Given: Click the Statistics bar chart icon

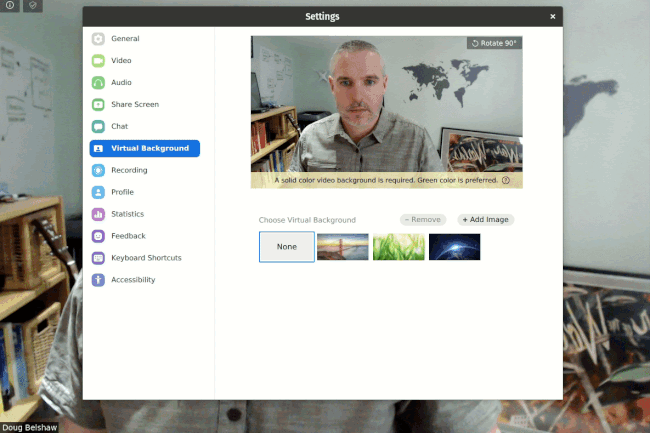Looking at the screenshot, I should 98,214.
